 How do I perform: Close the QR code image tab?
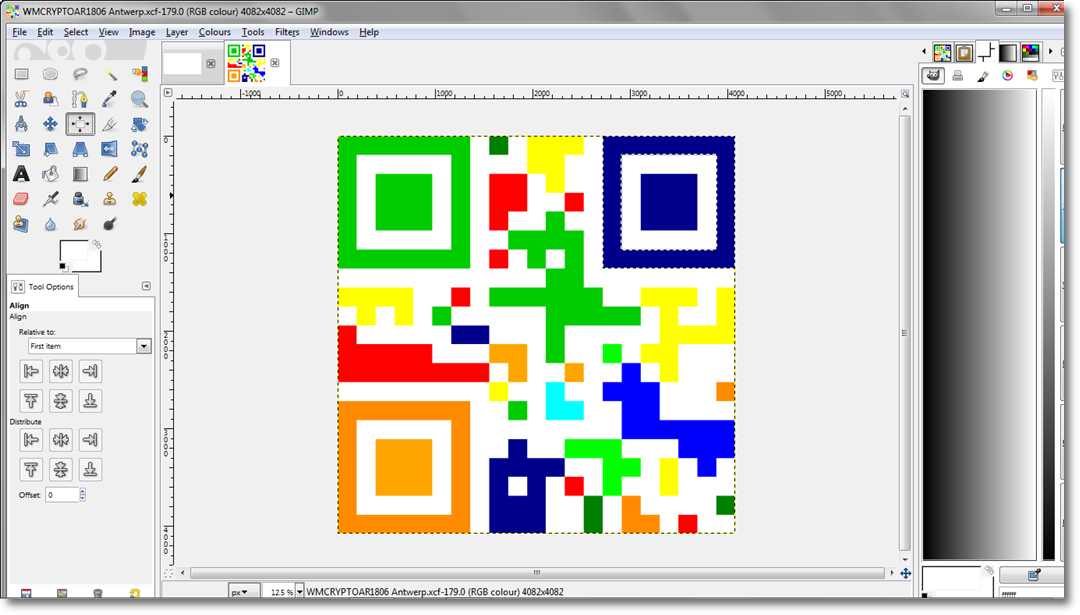(275, 63)
